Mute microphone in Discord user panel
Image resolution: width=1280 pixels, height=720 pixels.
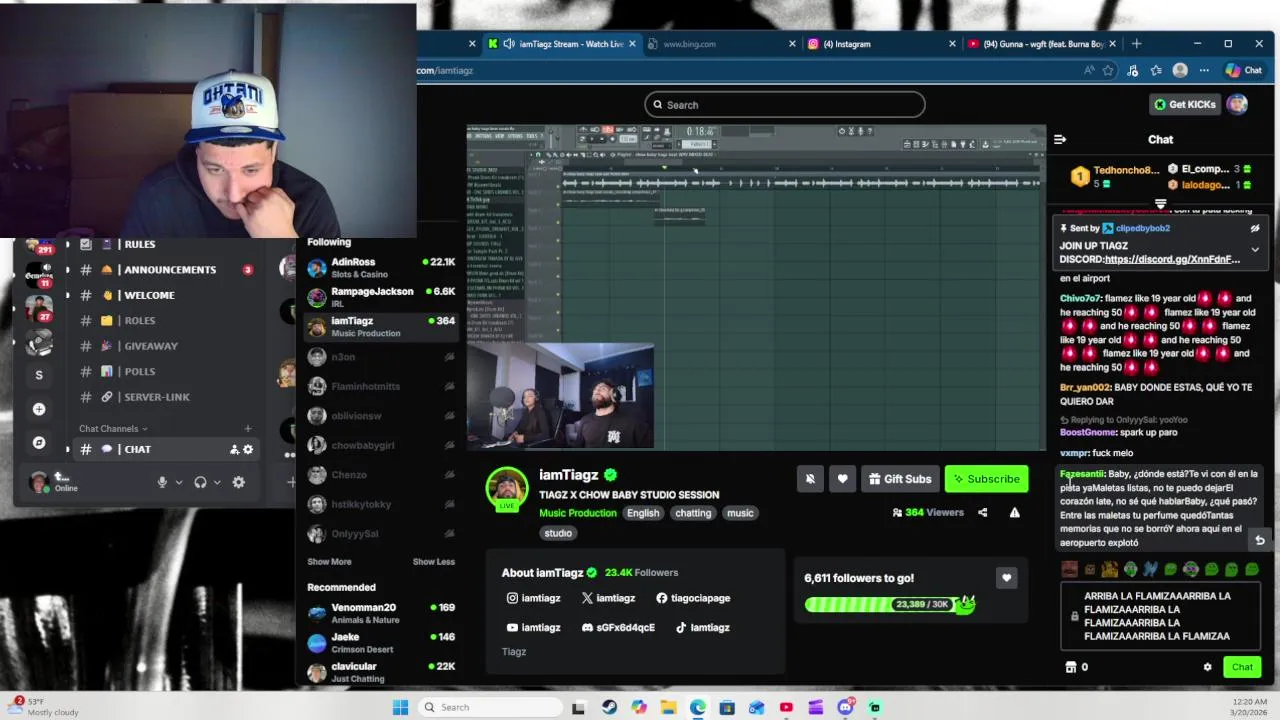click(x=162, y=482)
